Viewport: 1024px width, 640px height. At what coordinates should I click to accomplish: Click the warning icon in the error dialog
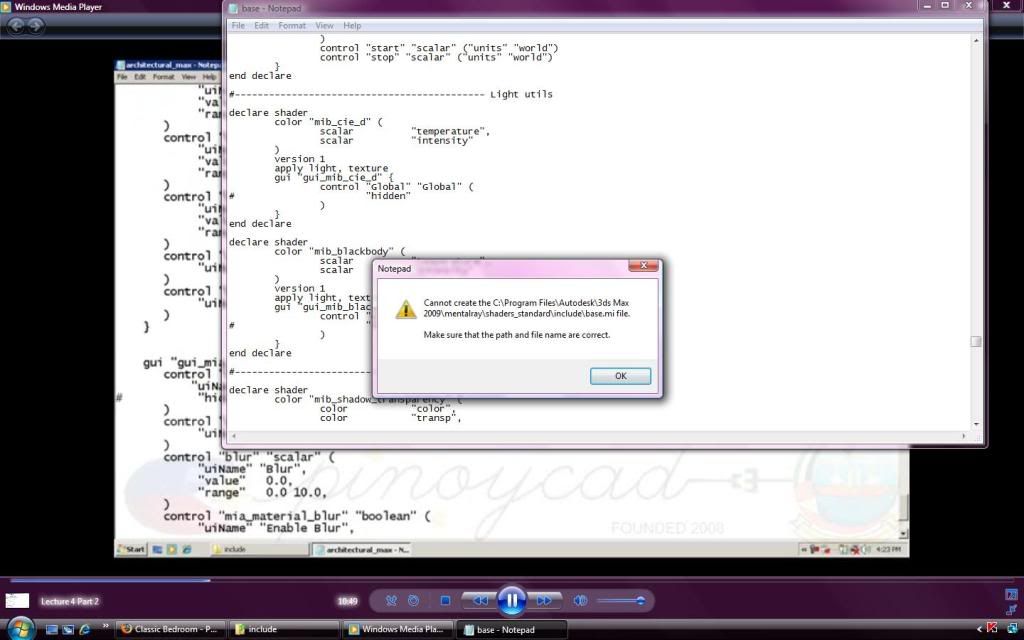tap(406, 309)
